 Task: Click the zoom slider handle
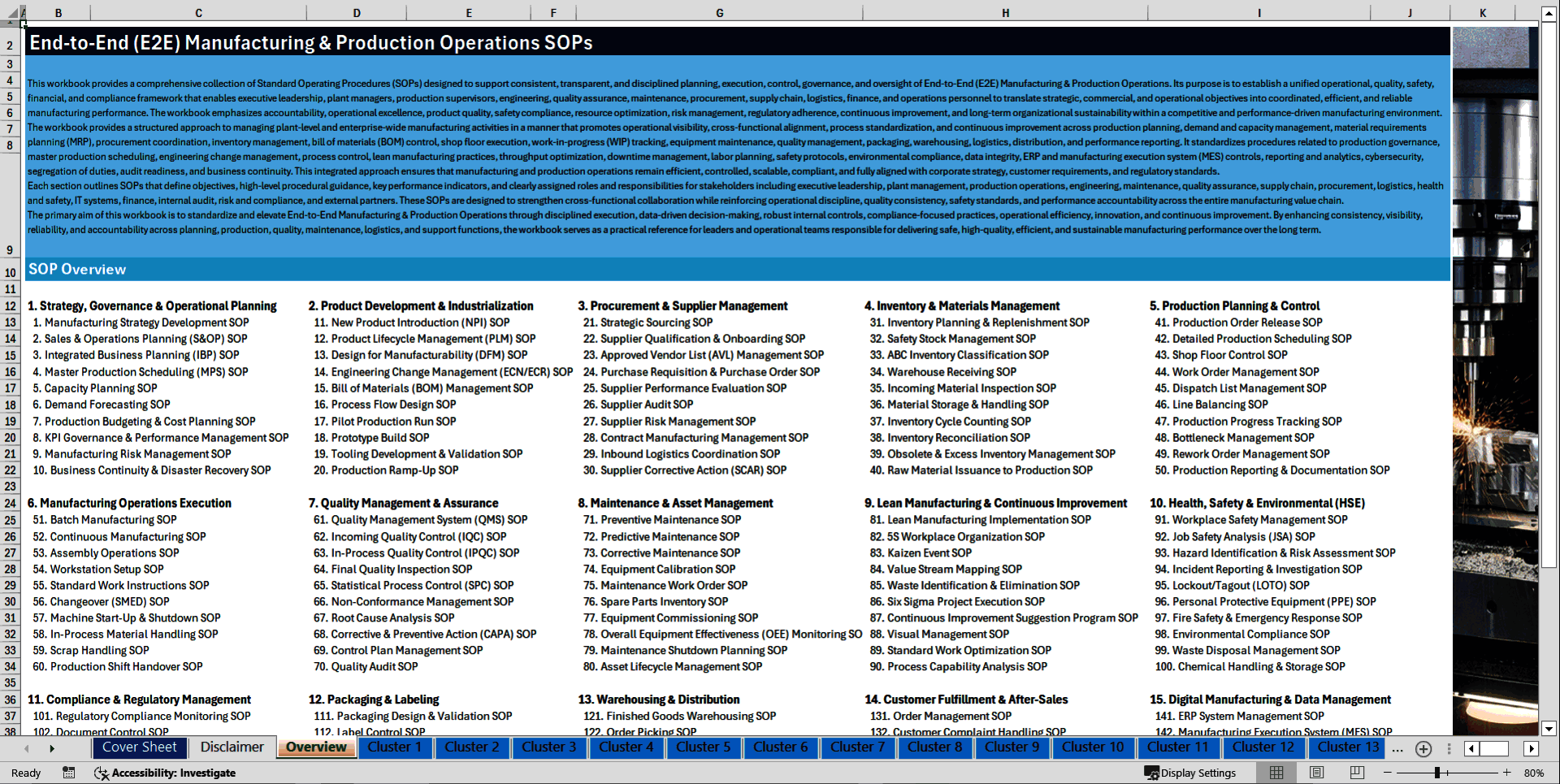pos(1437,773)
